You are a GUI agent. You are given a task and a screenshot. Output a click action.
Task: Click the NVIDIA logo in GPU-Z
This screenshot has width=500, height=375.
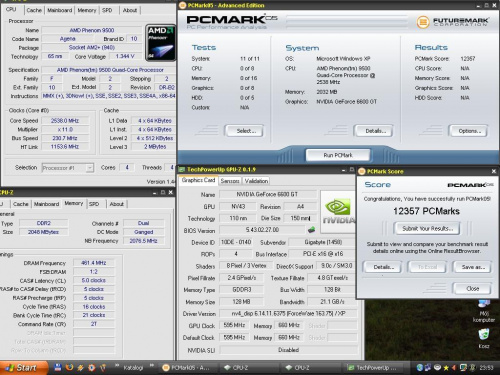pos(338,211)
